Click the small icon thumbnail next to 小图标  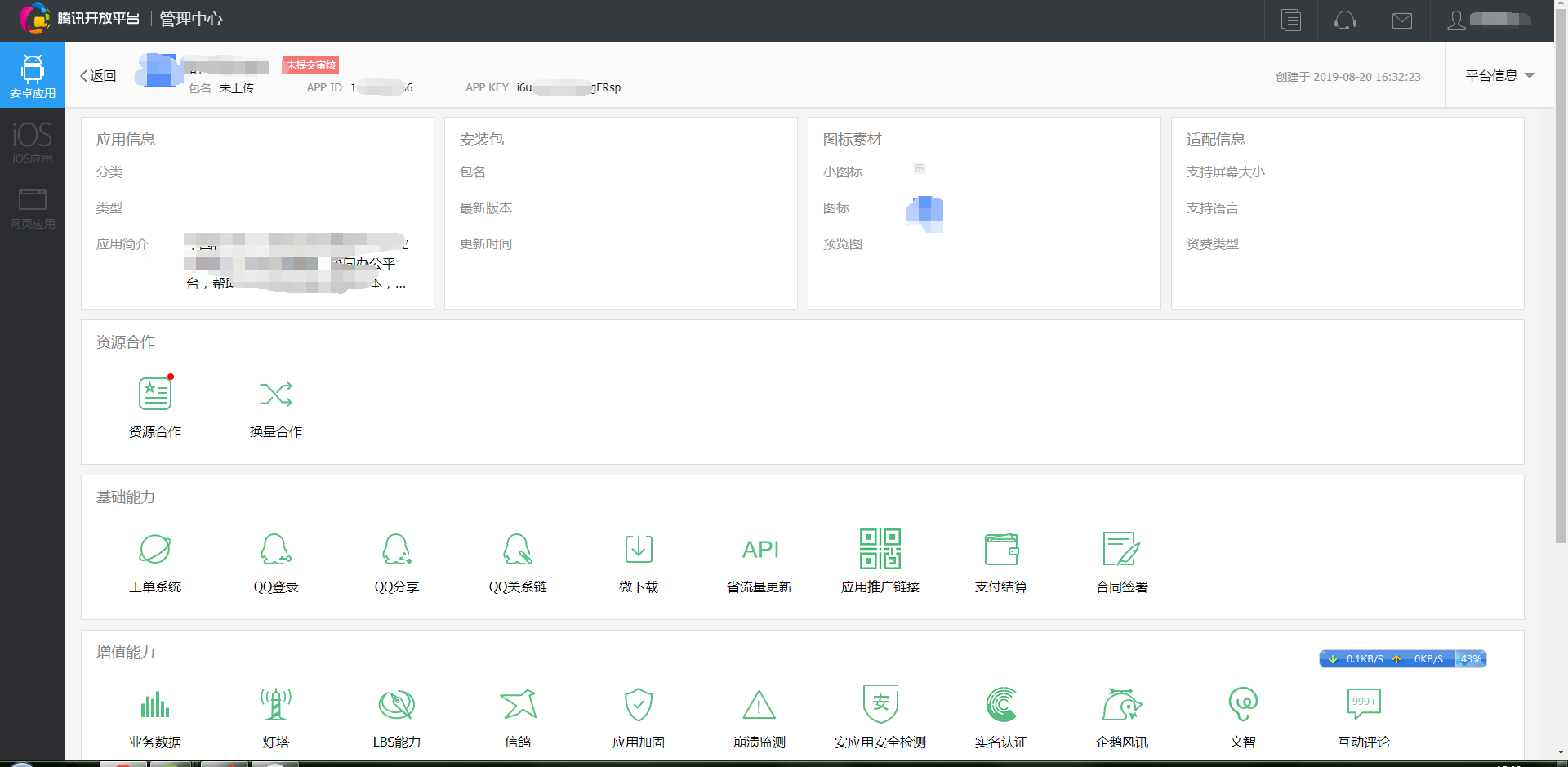click(x=920, y=168)
